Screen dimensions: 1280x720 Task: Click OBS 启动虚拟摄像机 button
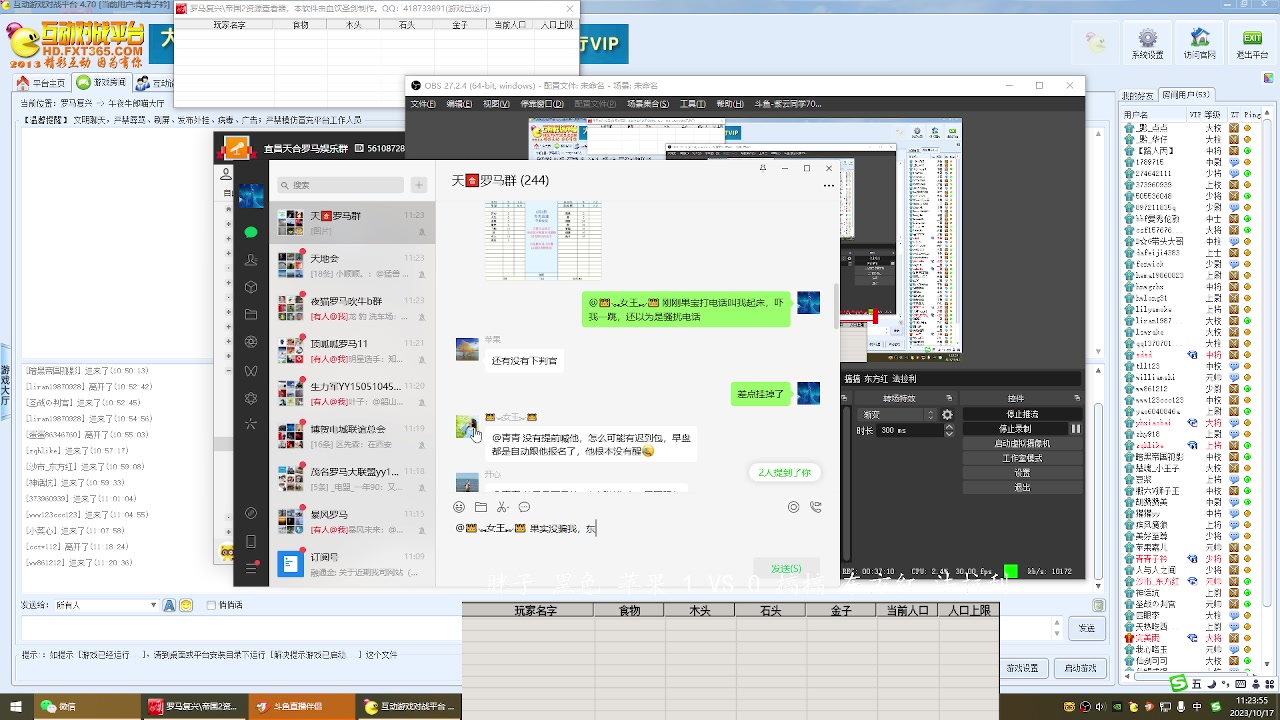1022,444
